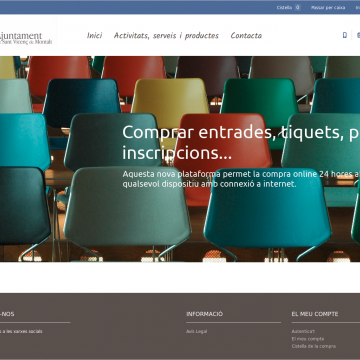The image size is (360, 360).
Task: Open the Cistella cart link
Action: (284, 7)
